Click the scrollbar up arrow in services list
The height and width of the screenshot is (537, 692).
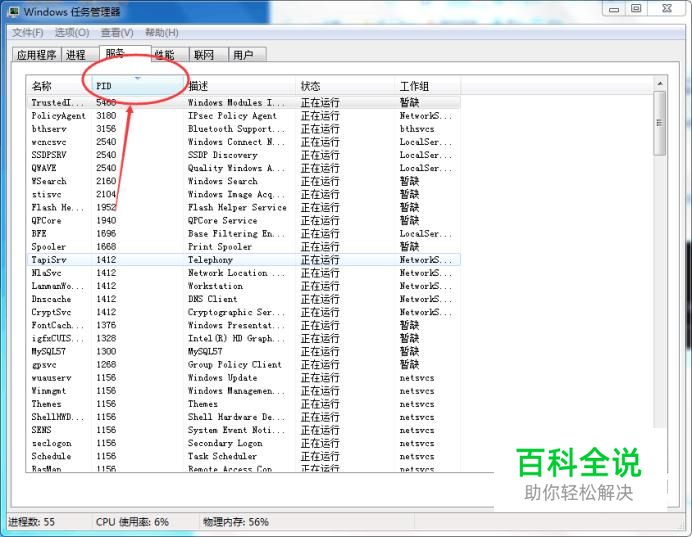[x=660, y=83]
